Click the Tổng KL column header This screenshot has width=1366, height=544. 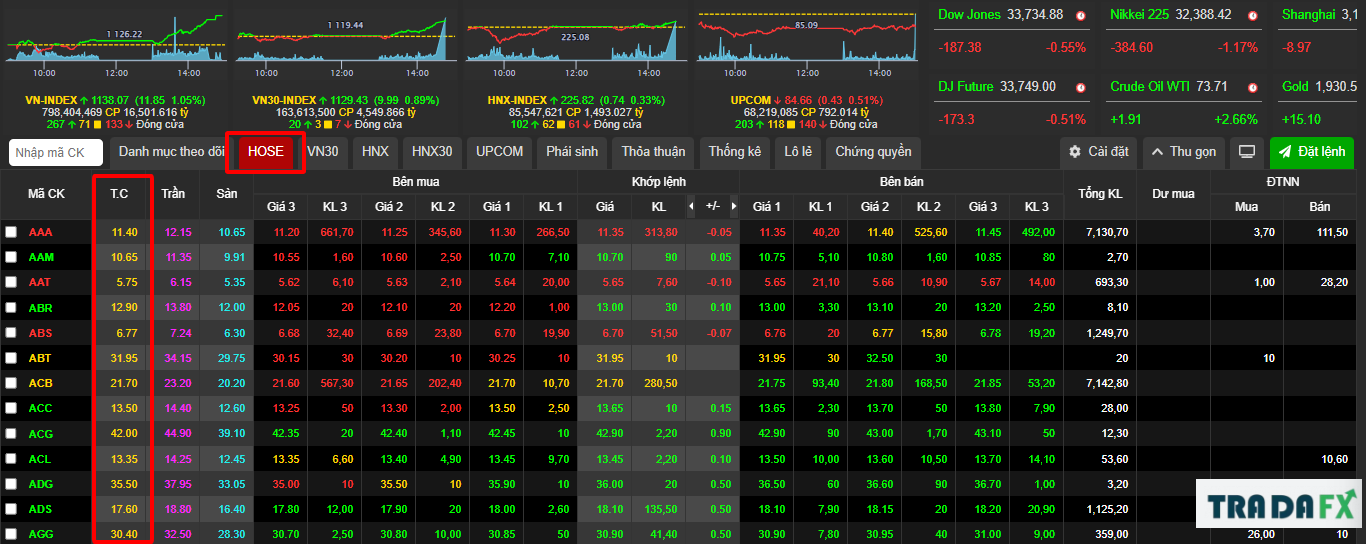pyautogui.click(x=1100, y=194)
